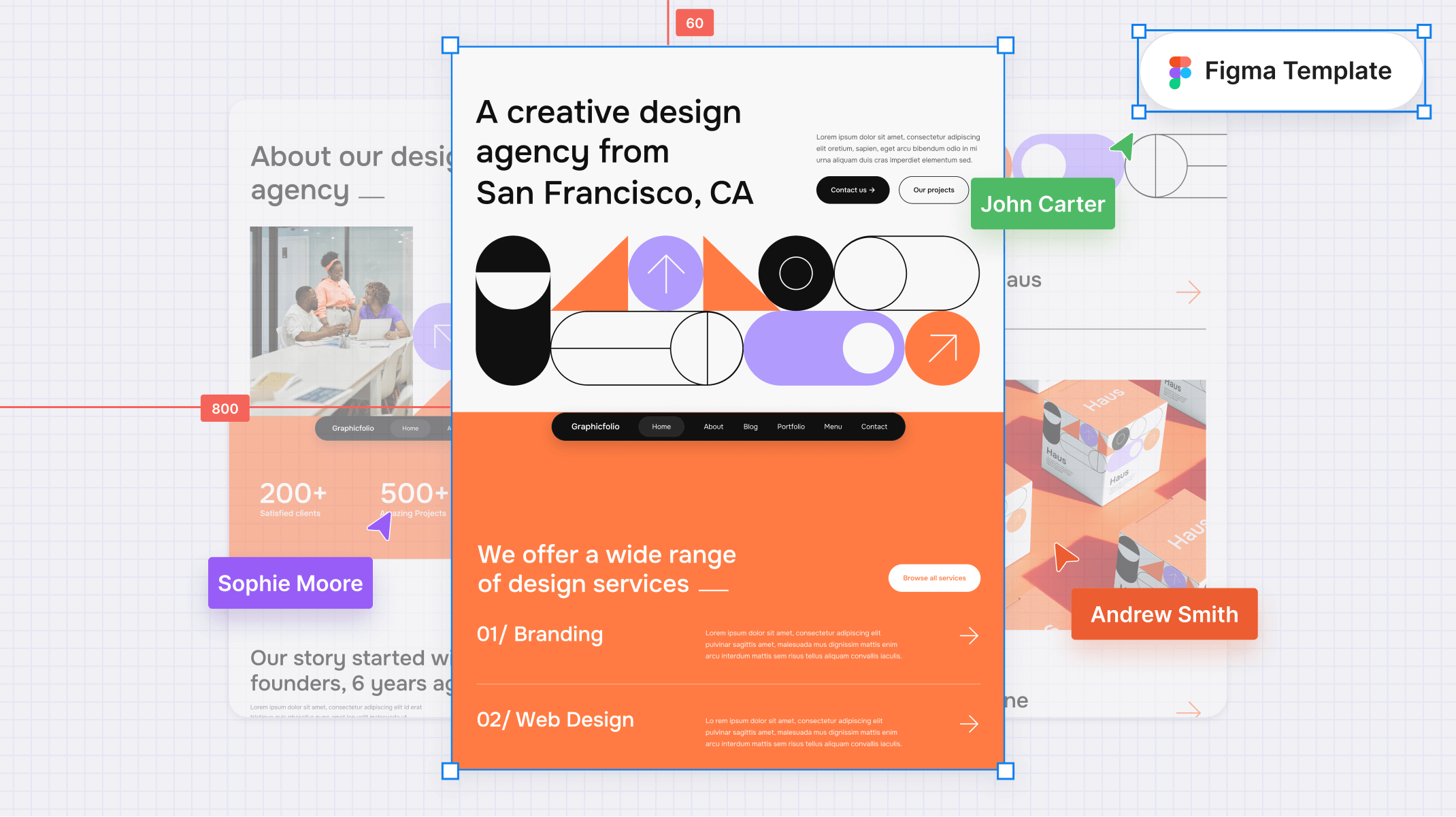
Task: Click the Contact us button on hero section
Action: (852, 189)
